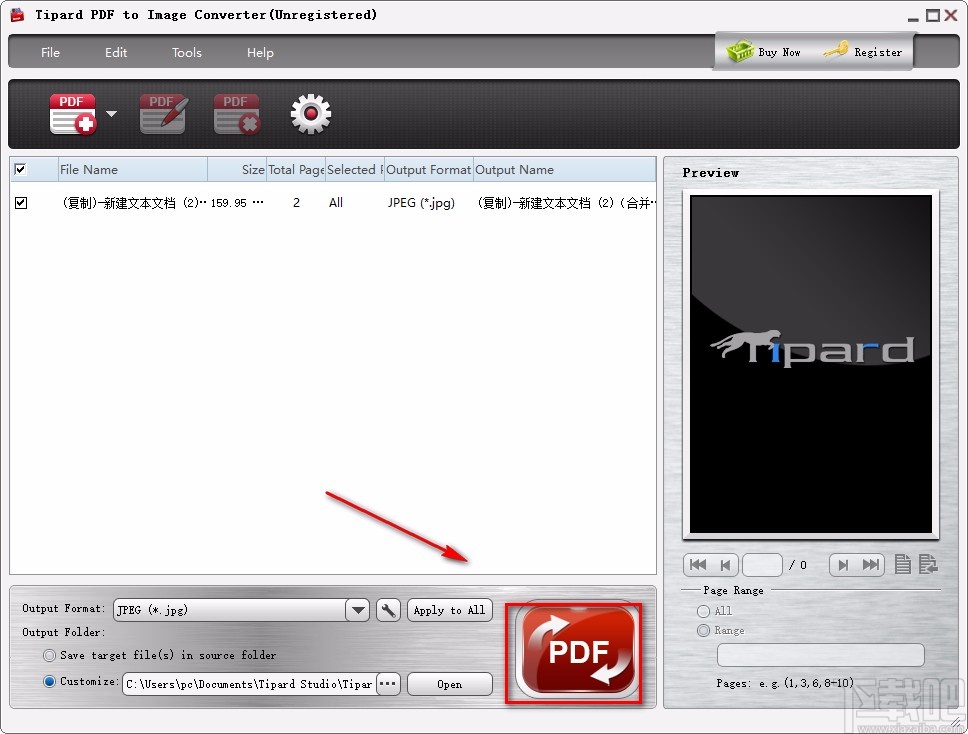Open the Tools menu
The width and height of the screenshot is (968, 734).
tap(186, 52)
